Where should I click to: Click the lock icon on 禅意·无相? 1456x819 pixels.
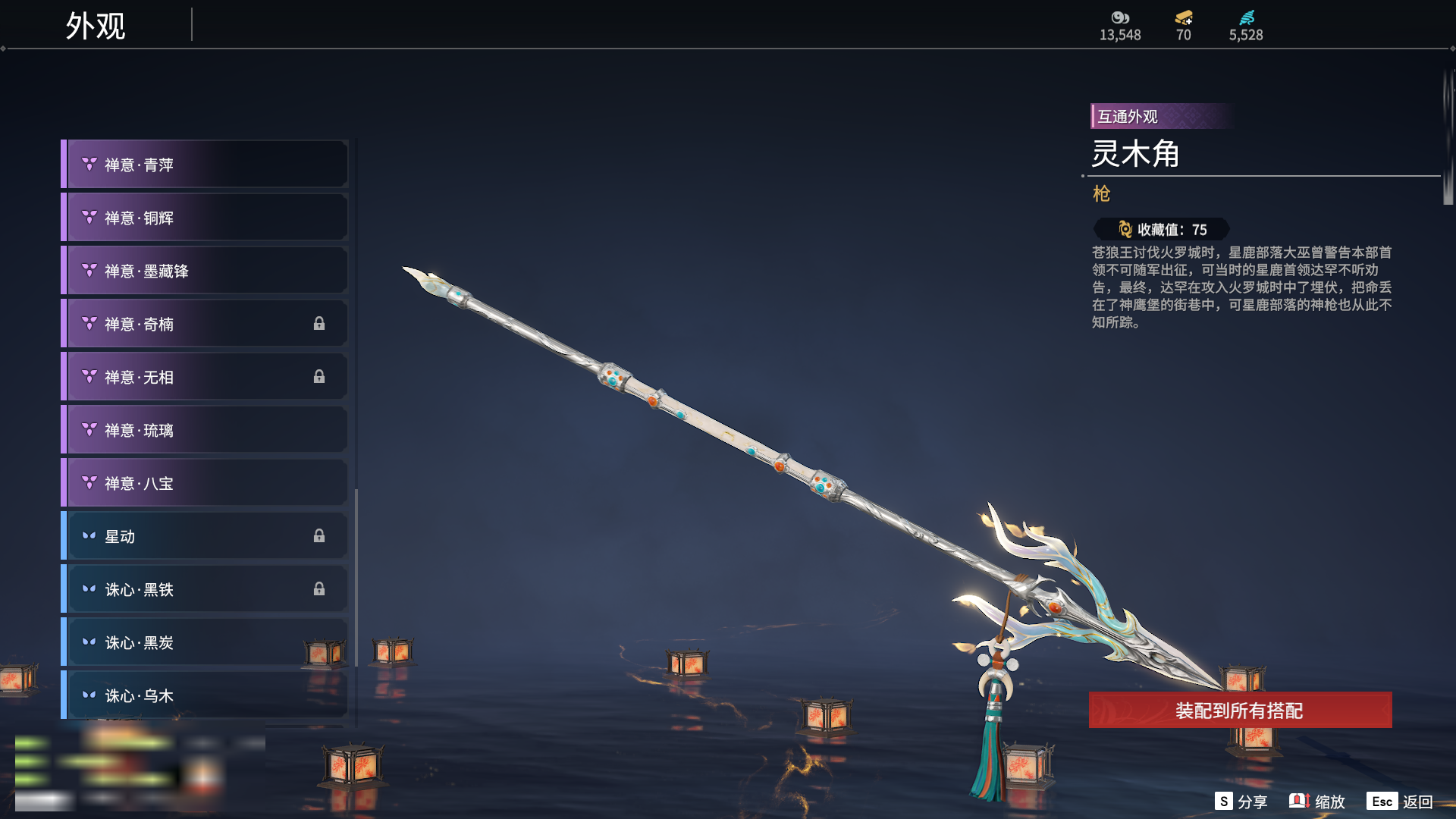click(x=319, y=377)
